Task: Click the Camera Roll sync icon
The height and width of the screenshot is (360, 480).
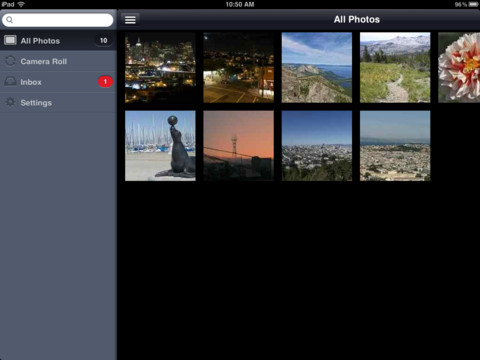Action: (10, 61)
